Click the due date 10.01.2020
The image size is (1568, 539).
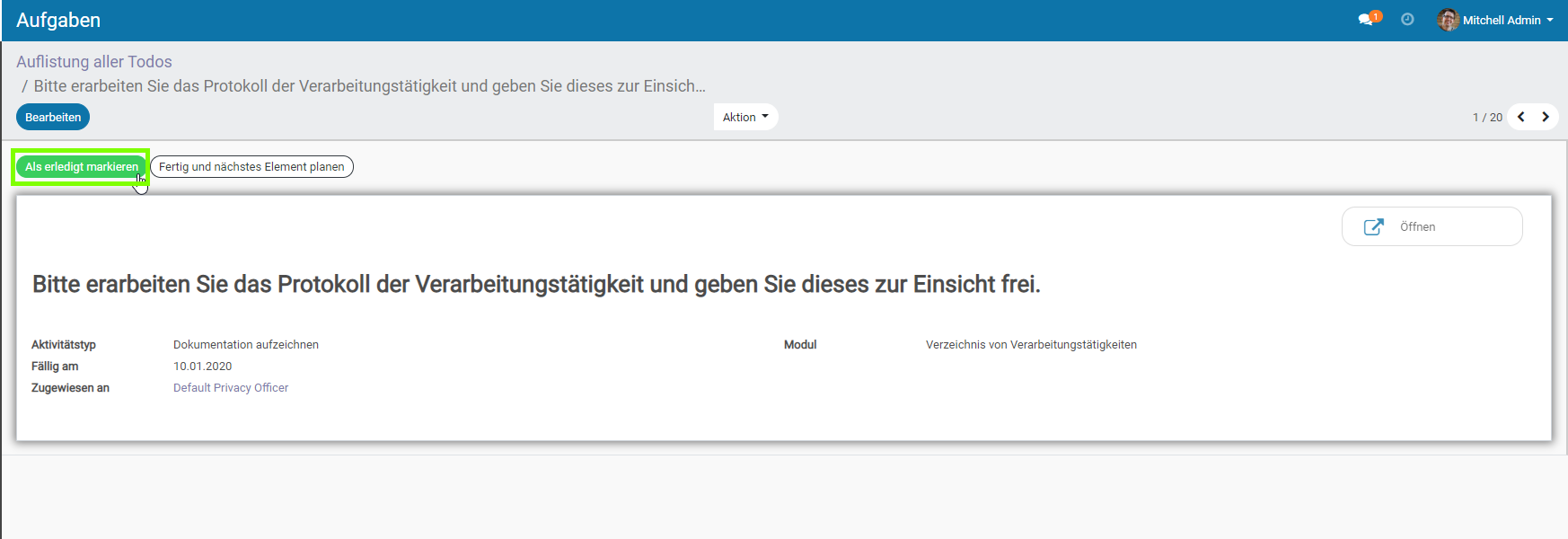[203, 367]
